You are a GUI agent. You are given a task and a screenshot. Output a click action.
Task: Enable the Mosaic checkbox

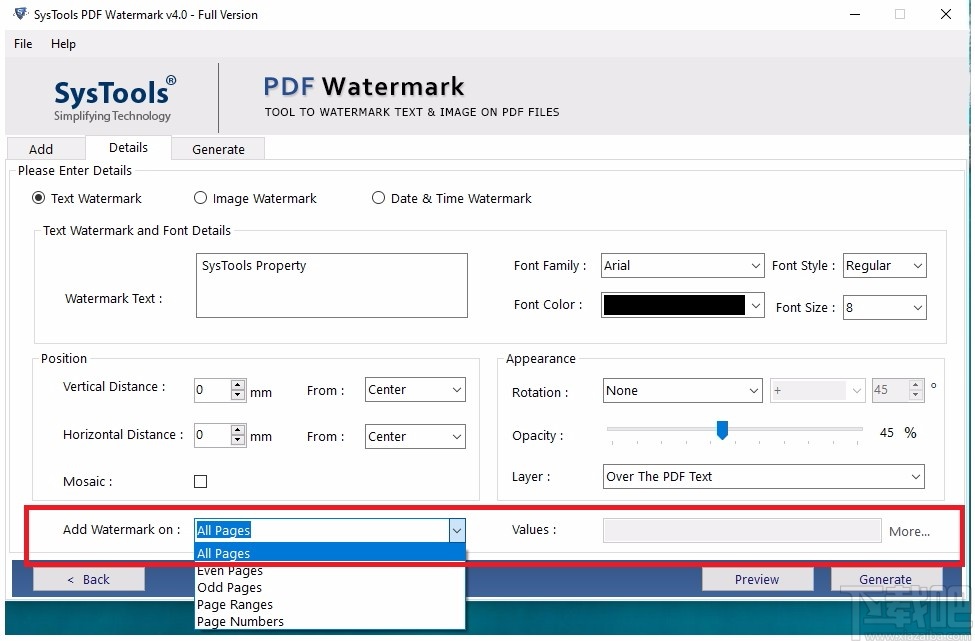coord(200,481)
